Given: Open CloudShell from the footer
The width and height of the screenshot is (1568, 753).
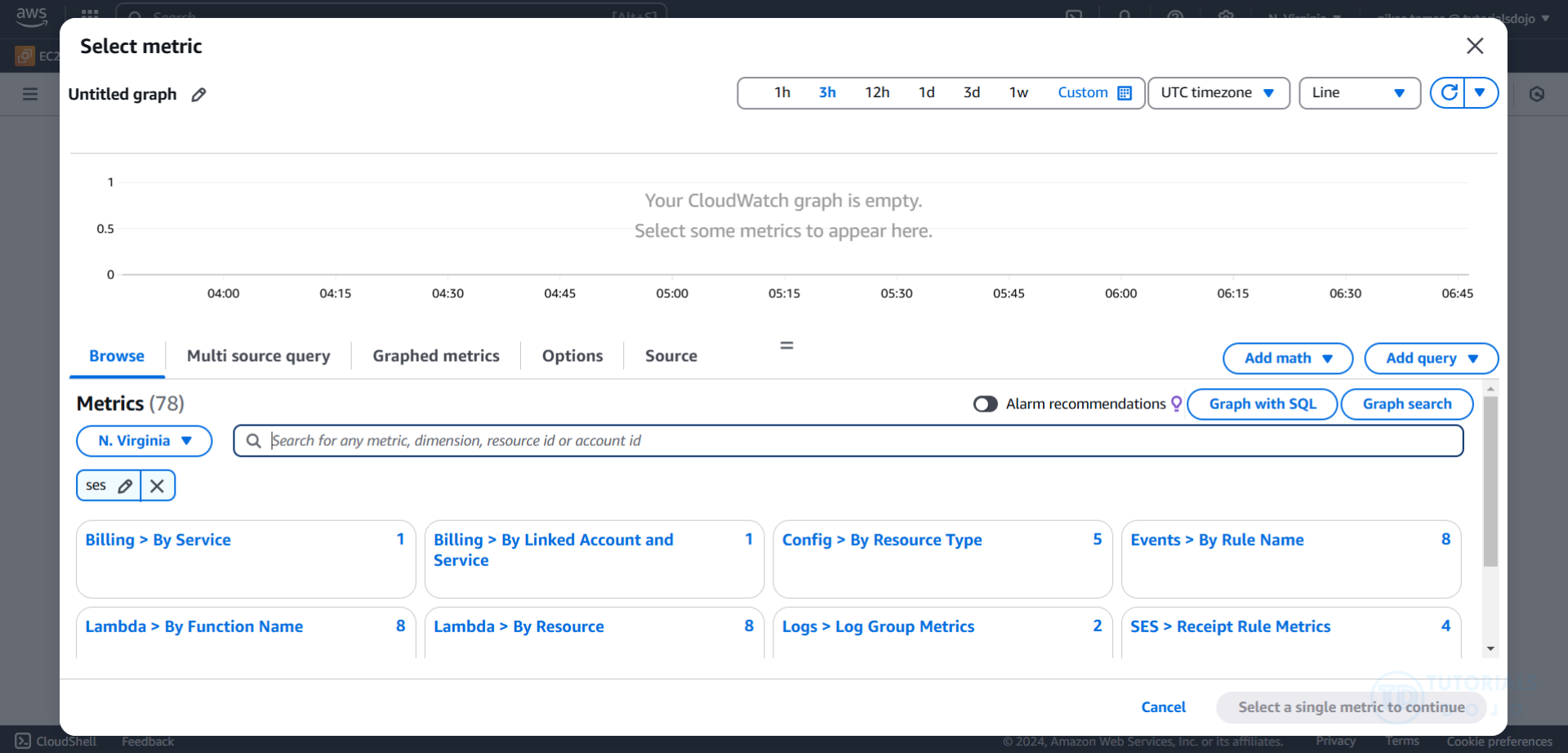Looking at the screenshot, I should click(56, 742).
